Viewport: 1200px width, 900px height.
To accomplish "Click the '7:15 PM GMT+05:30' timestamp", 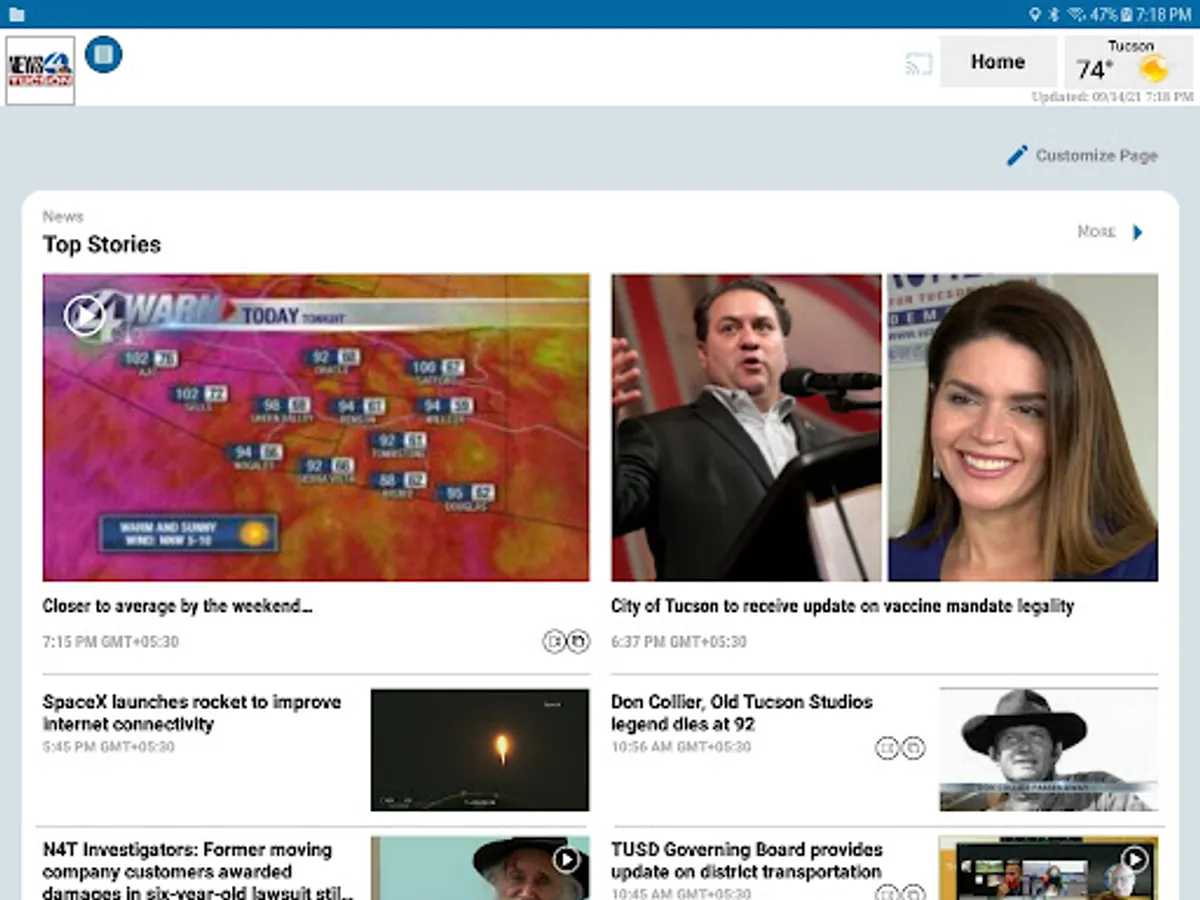I will click(111, 642).
